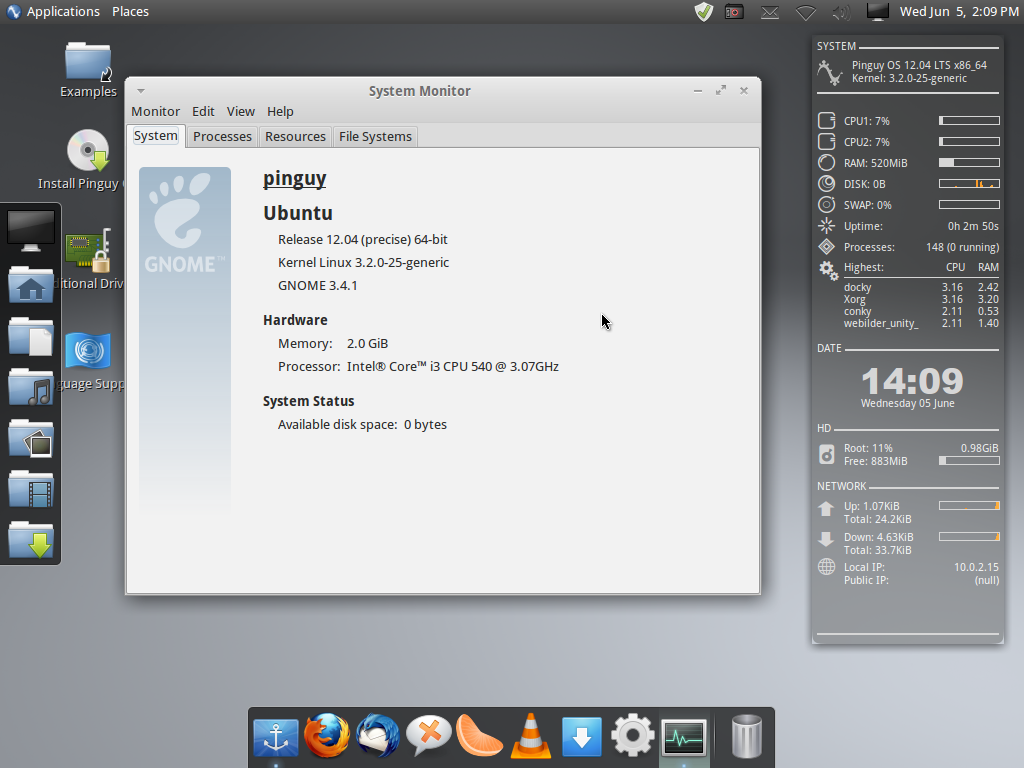Click the green shield tray icon
The width and height of the screenshot is (1024, 768).
click(703, 12)
